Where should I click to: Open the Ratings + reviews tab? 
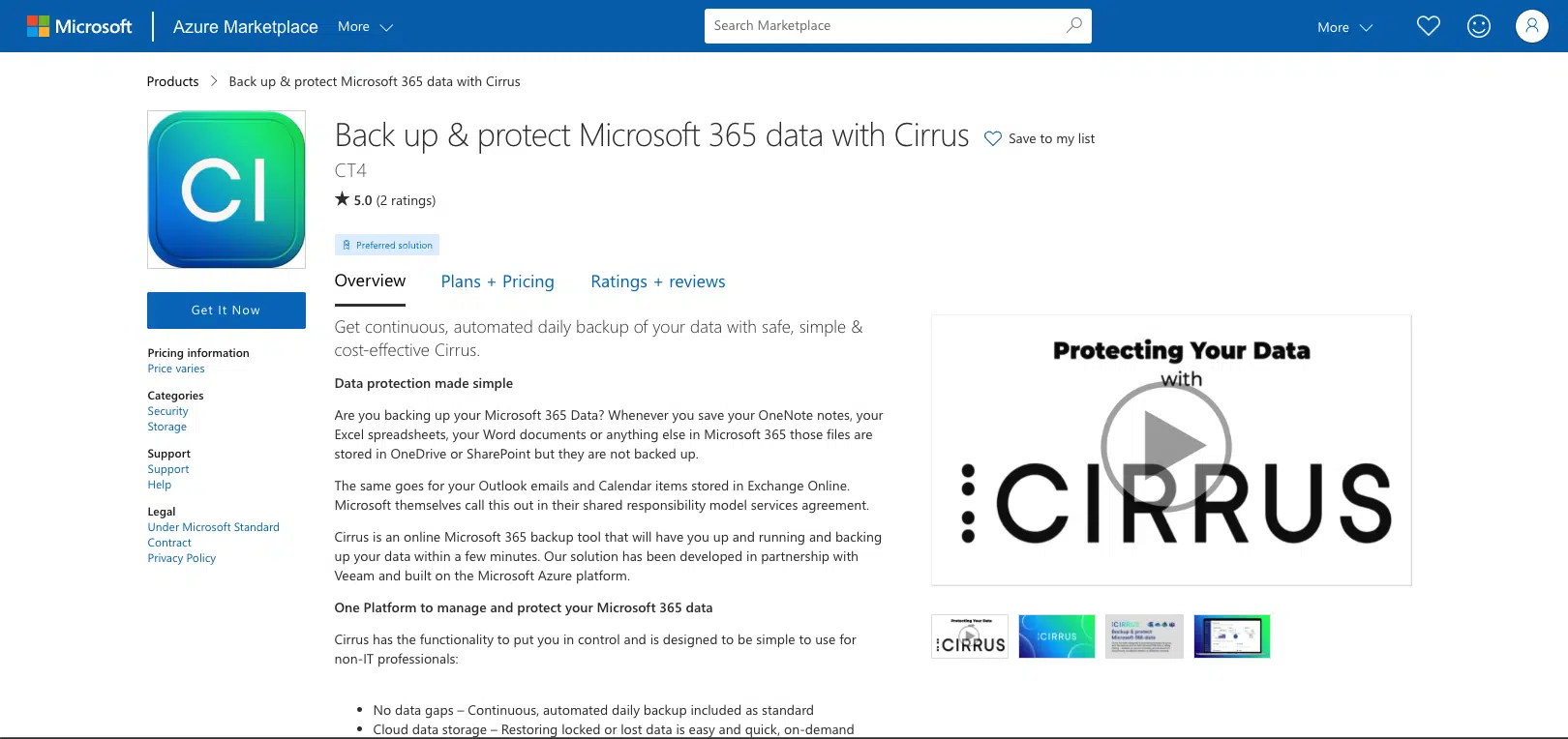tap(657, 281)
